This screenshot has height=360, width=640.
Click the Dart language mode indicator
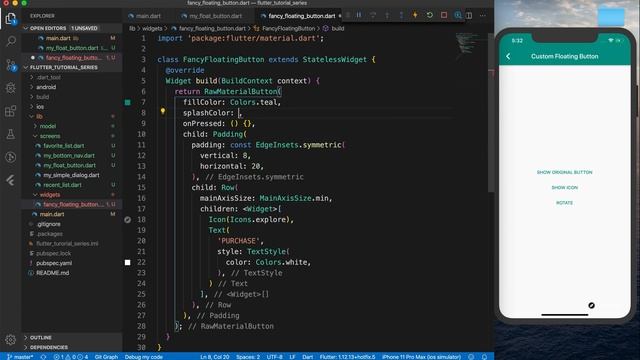tap(307, 357)
